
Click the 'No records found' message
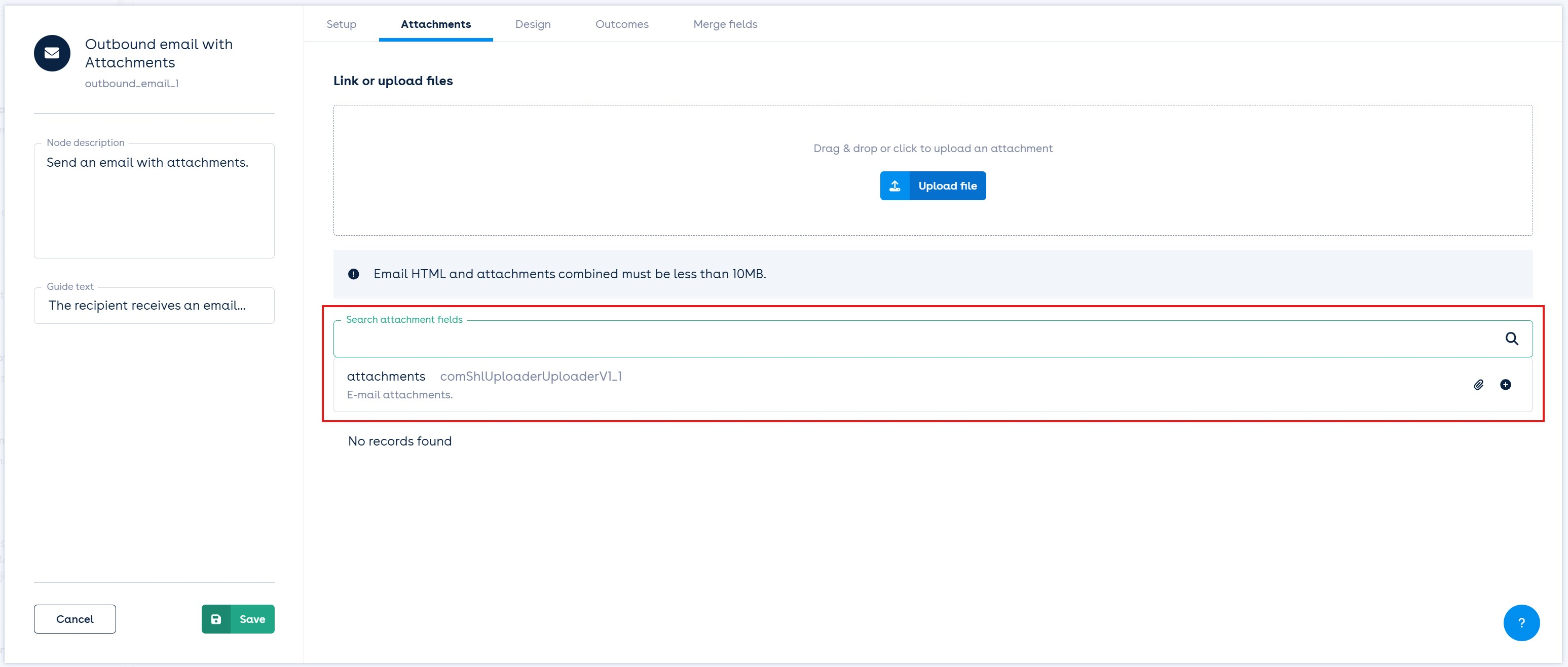point(400,441)
